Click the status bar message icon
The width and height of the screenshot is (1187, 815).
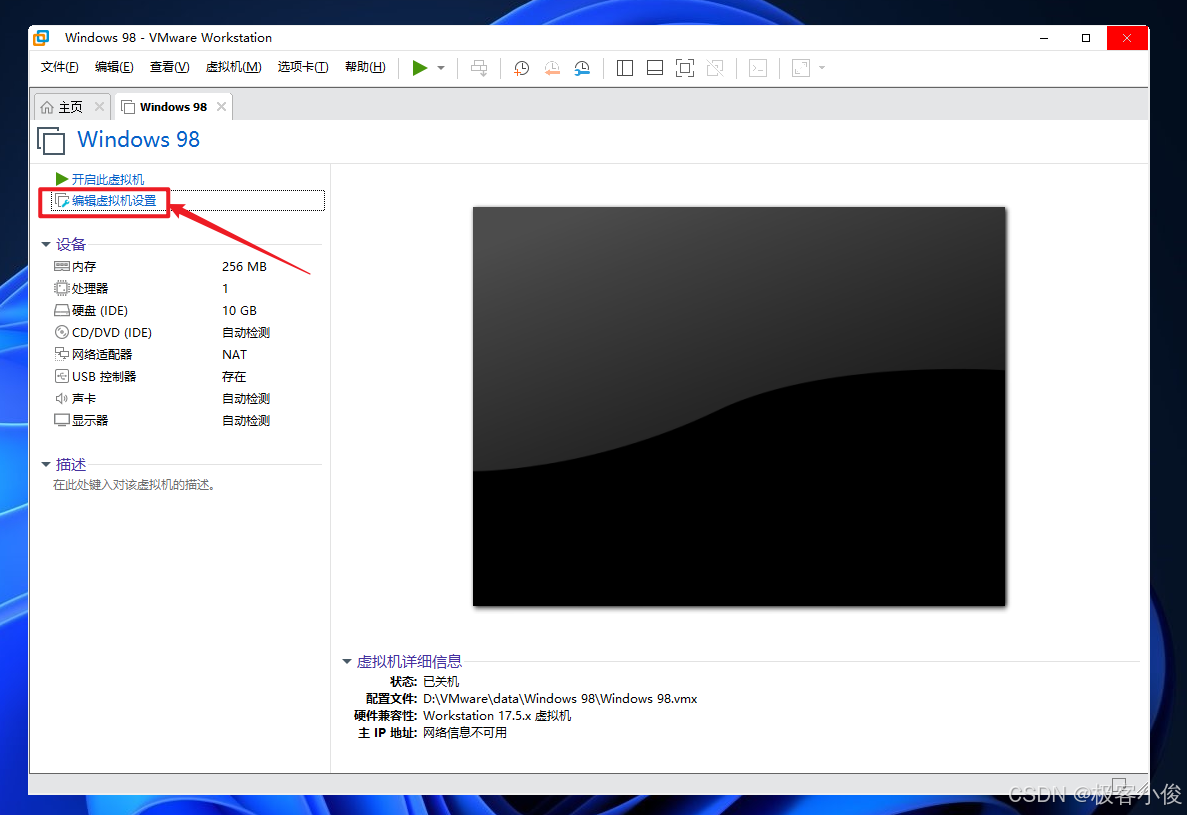point(1120,783)
